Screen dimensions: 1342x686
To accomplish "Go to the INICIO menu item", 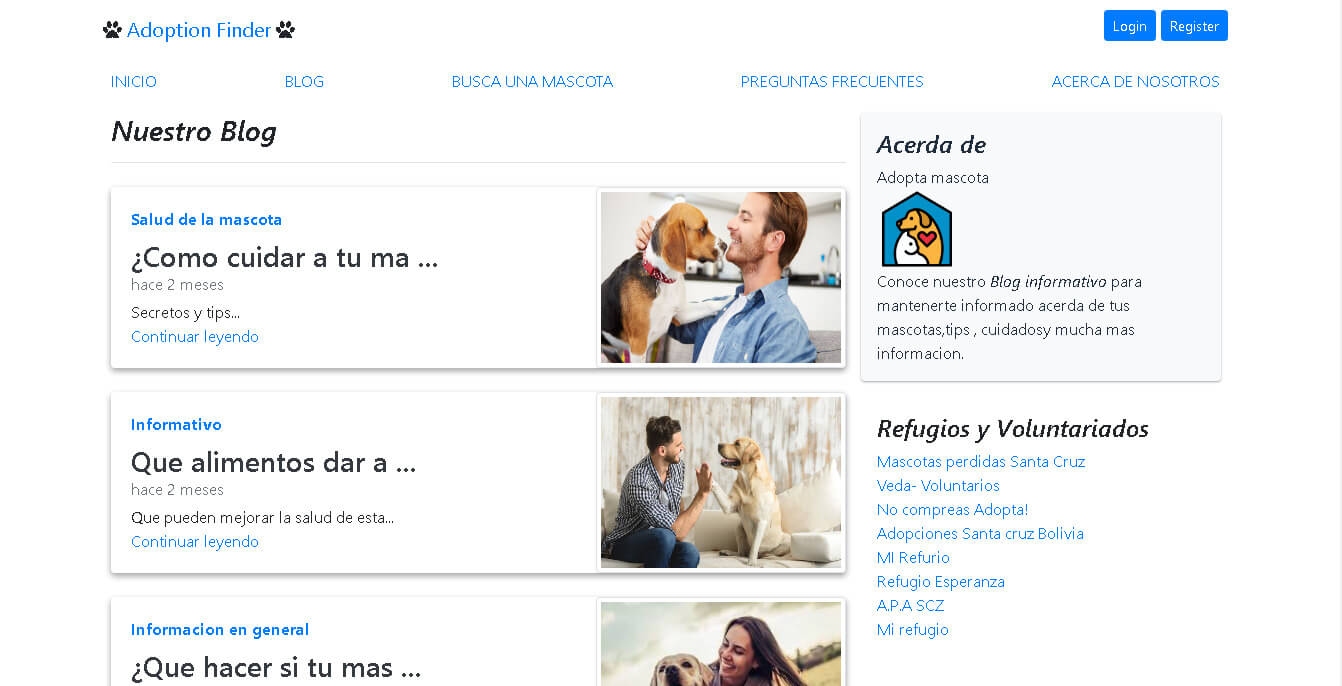I will [134, 82].
